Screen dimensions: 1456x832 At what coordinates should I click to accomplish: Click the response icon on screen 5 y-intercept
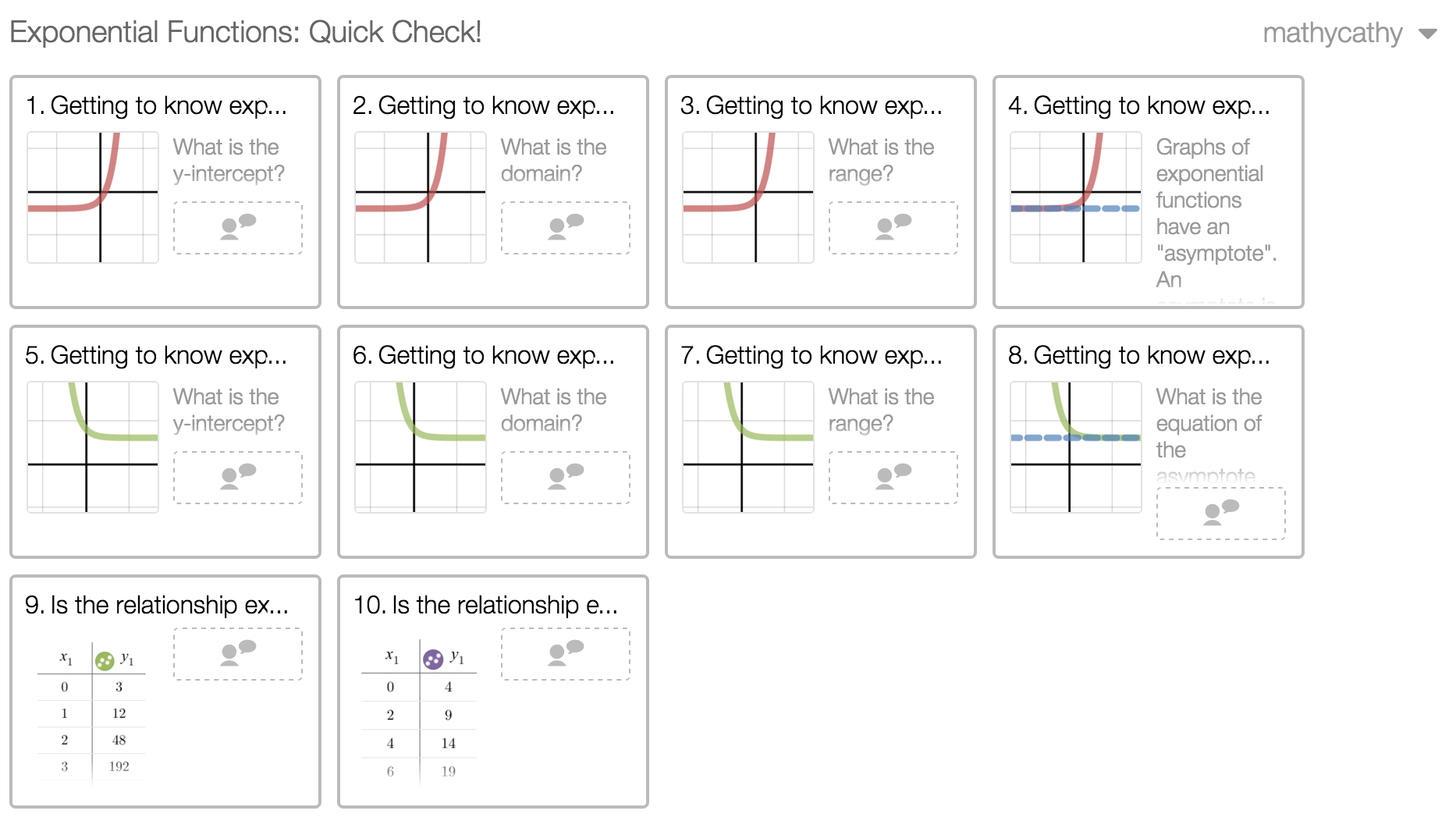238,477
